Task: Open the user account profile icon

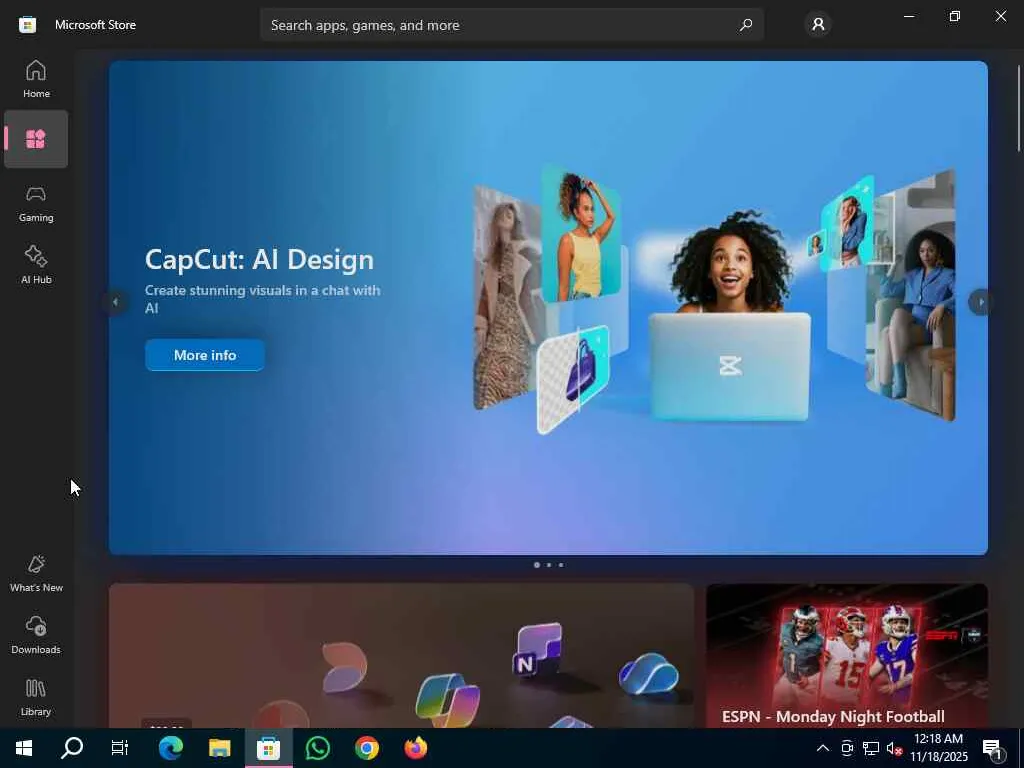Action: 818,25
